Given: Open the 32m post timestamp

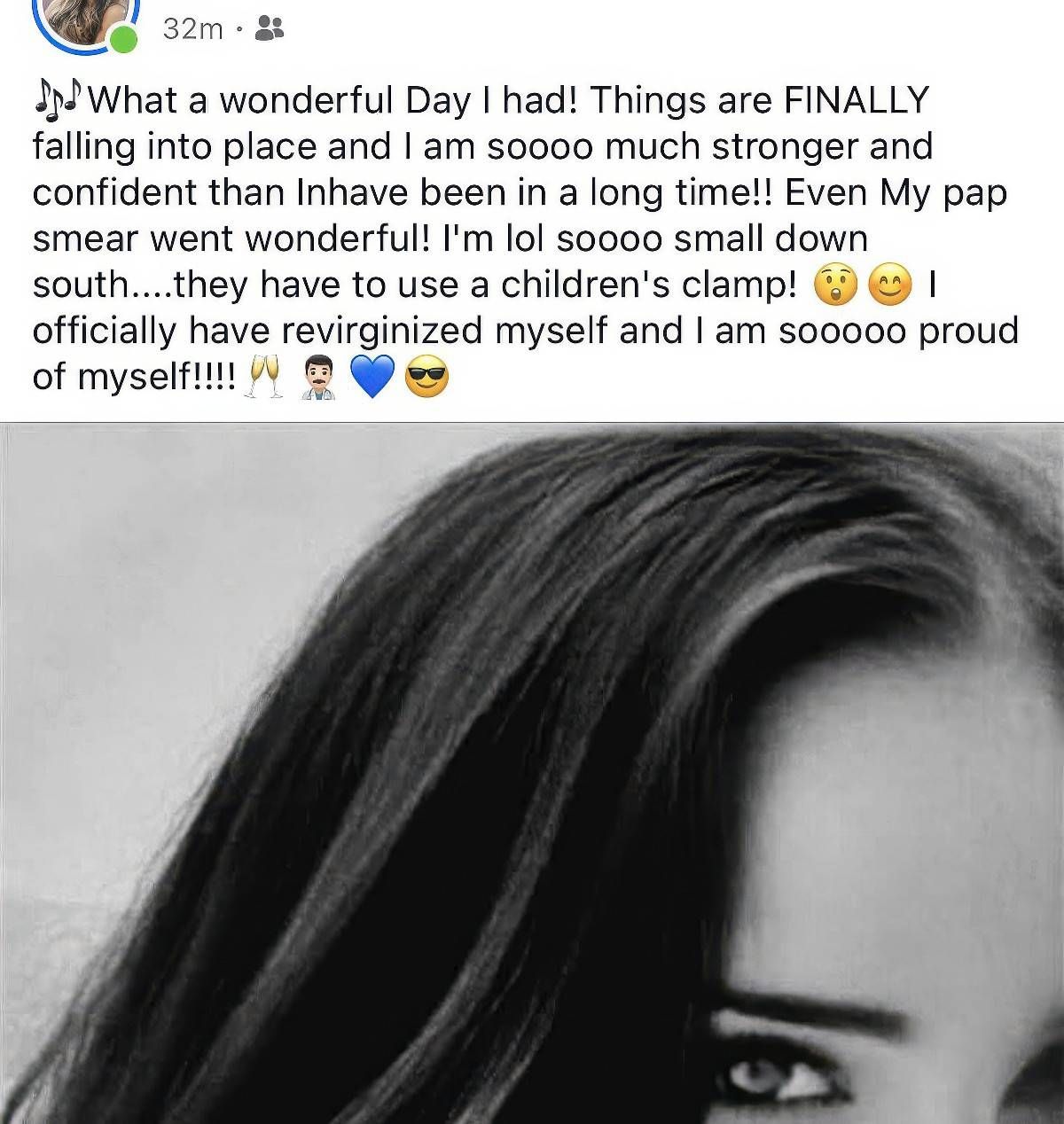Looking at the screenshot, I should [193, 29].
